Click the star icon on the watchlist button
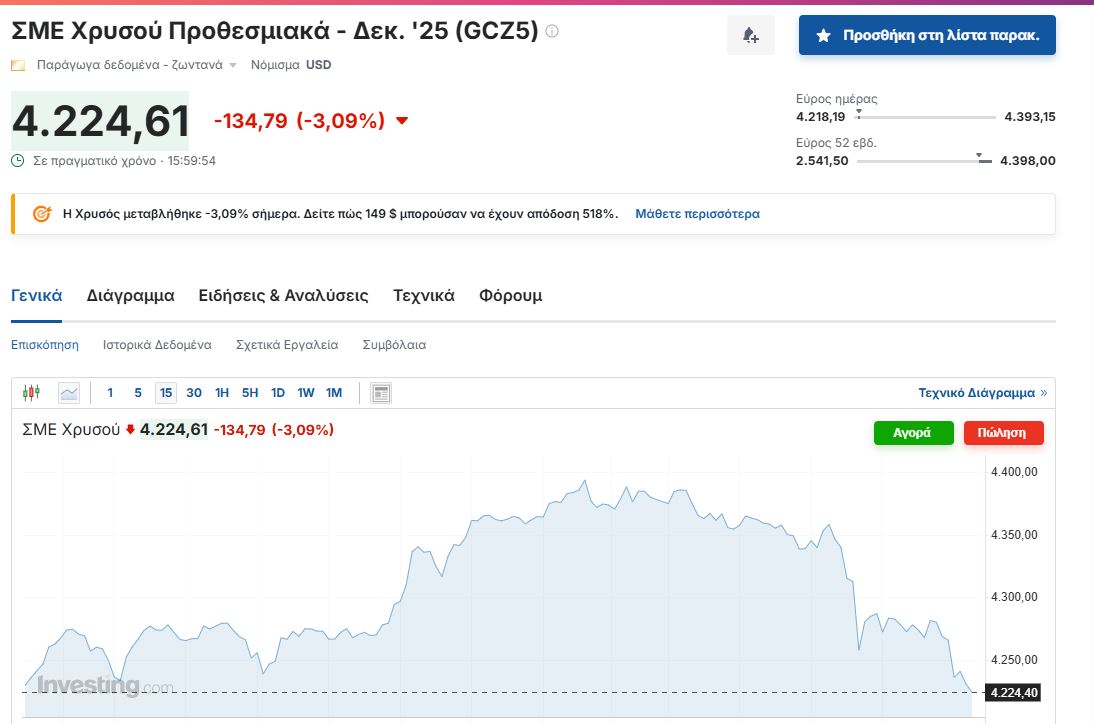This screenshot has width=1094, height=724. 823,36
